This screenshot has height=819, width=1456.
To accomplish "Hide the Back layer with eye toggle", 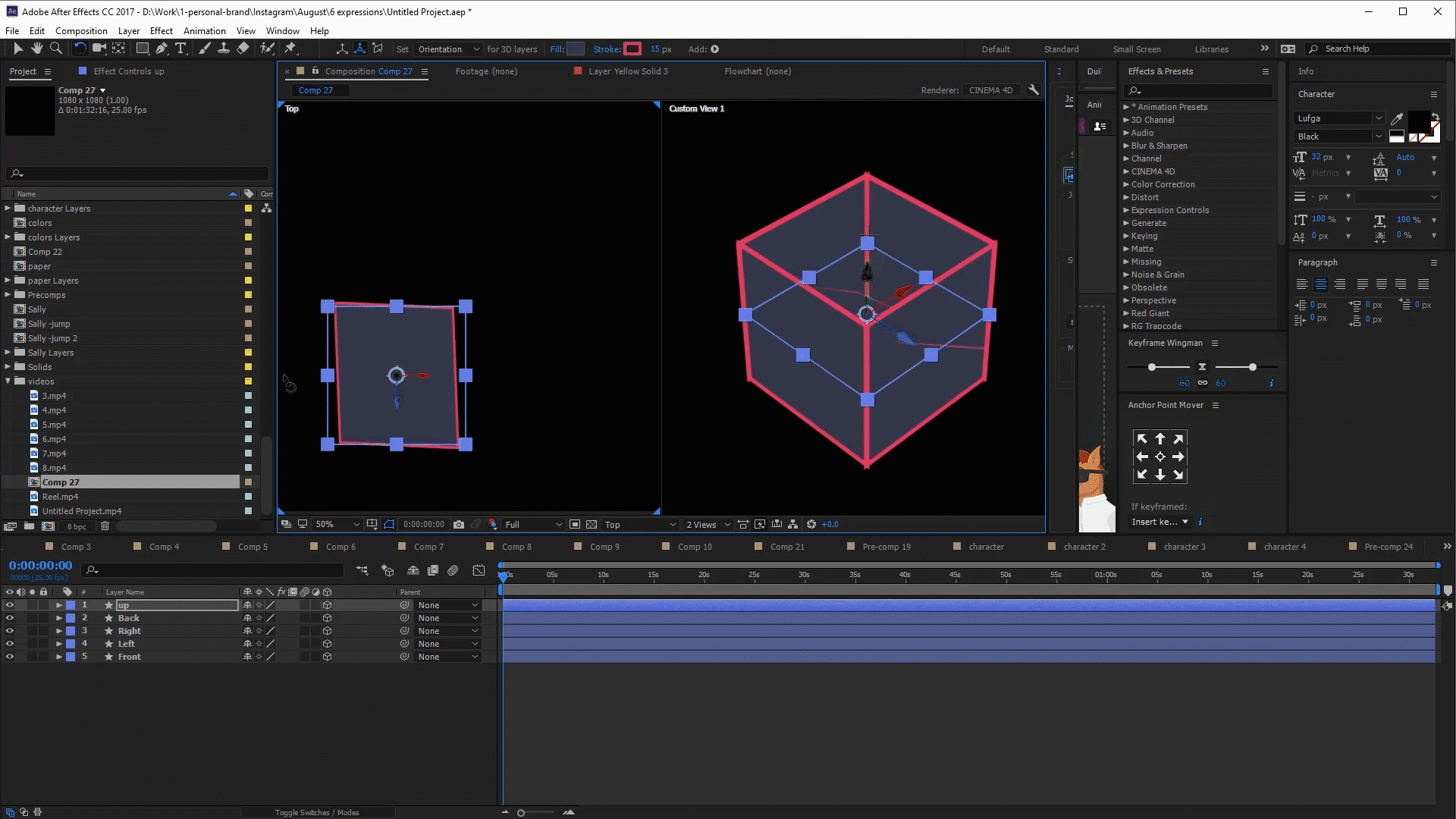I will pyautogui.click(x=9, y=618).
